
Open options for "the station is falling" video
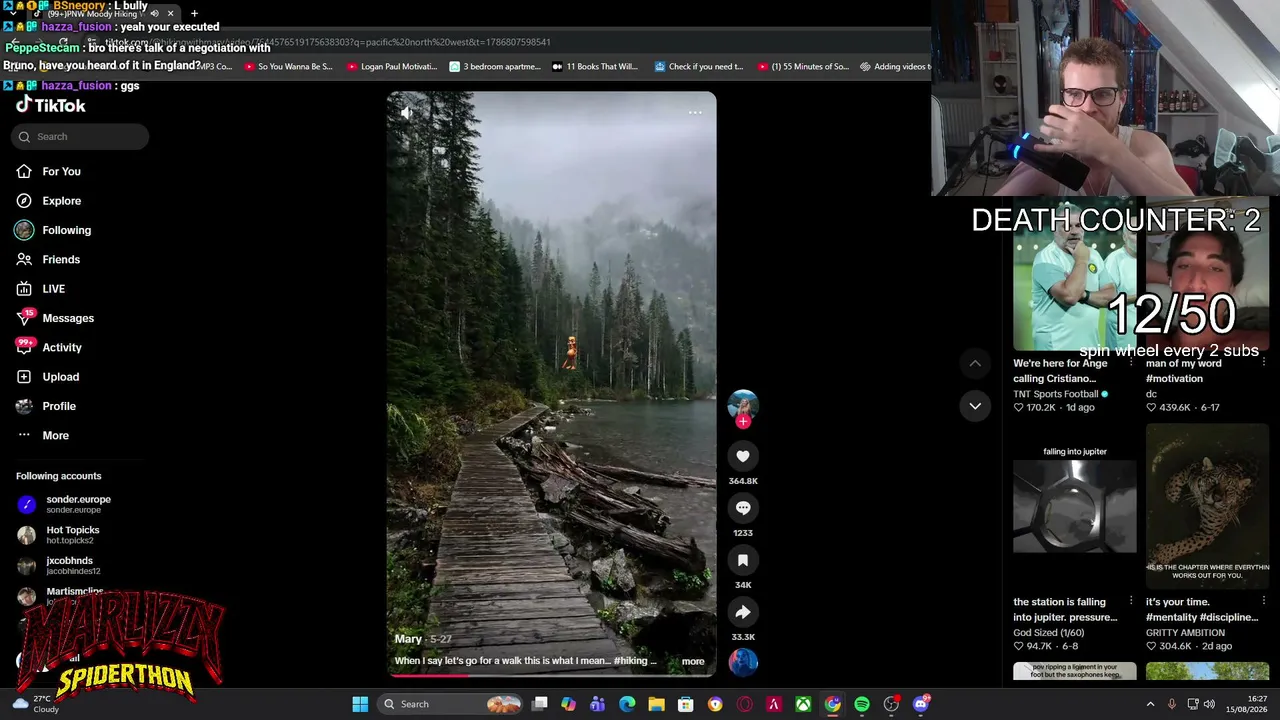1131,602
